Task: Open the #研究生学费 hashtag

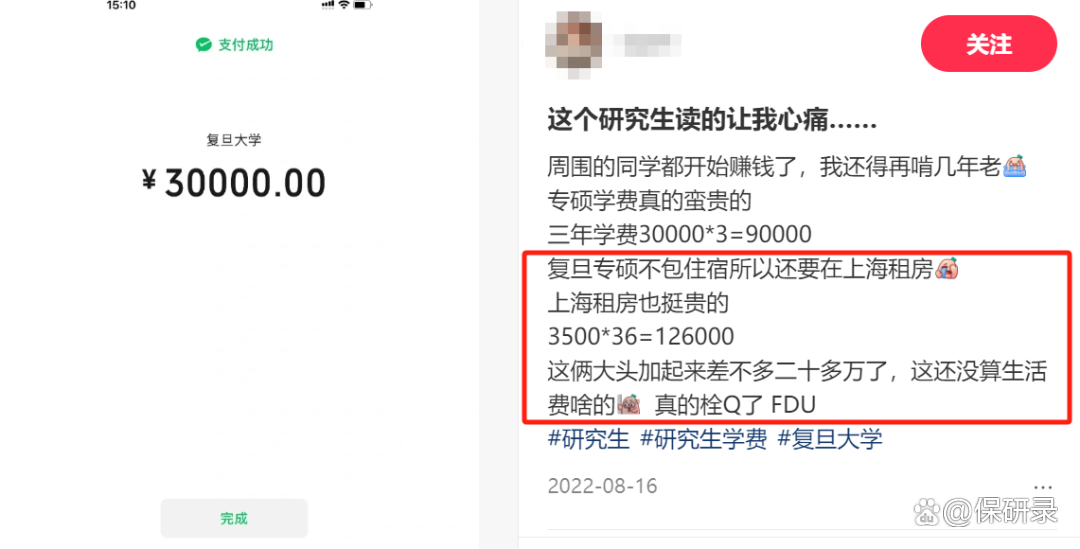Action: 703,439
